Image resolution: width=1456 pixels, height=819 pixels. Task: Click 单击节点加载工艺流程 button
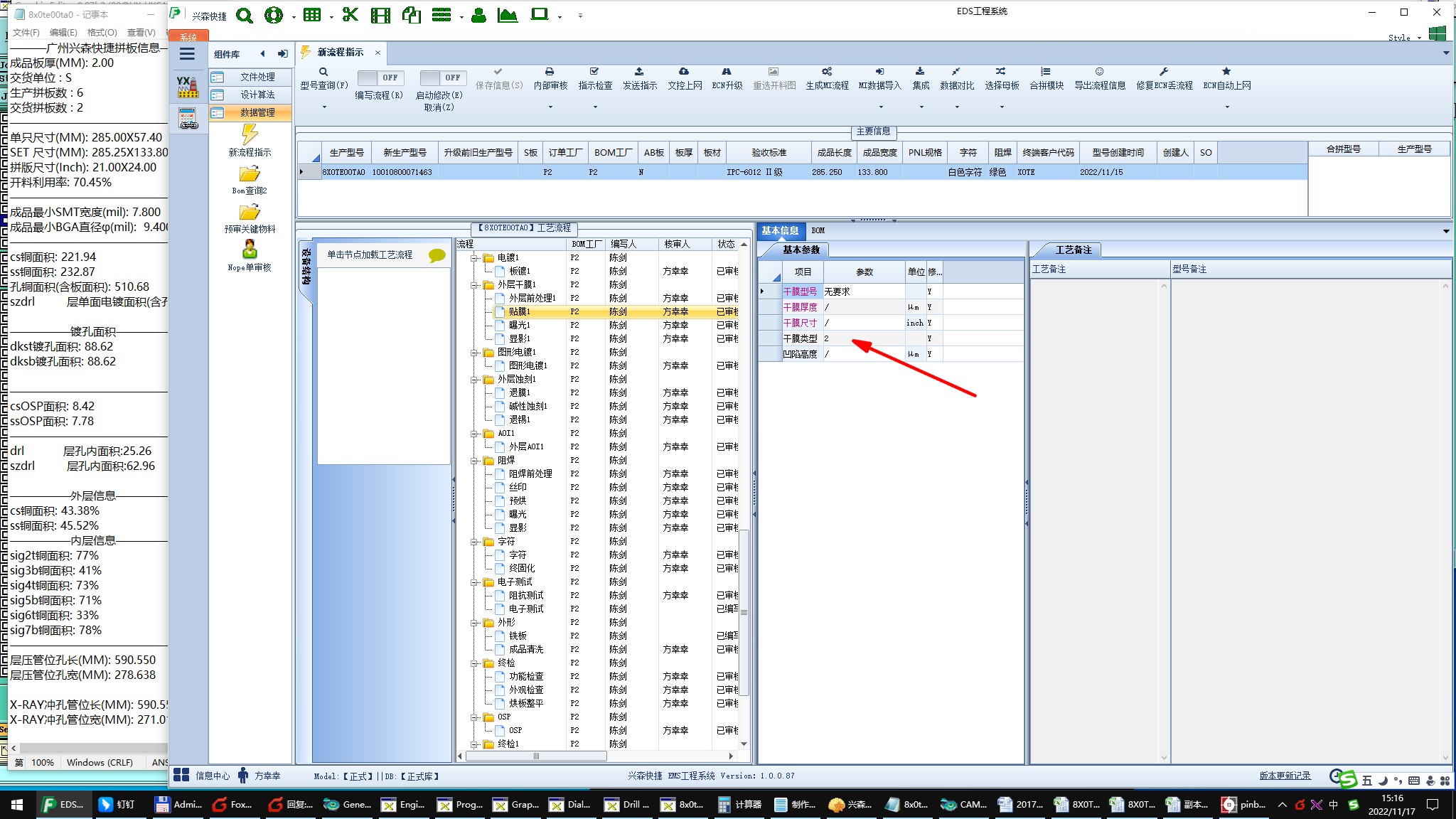pos(370,255)
